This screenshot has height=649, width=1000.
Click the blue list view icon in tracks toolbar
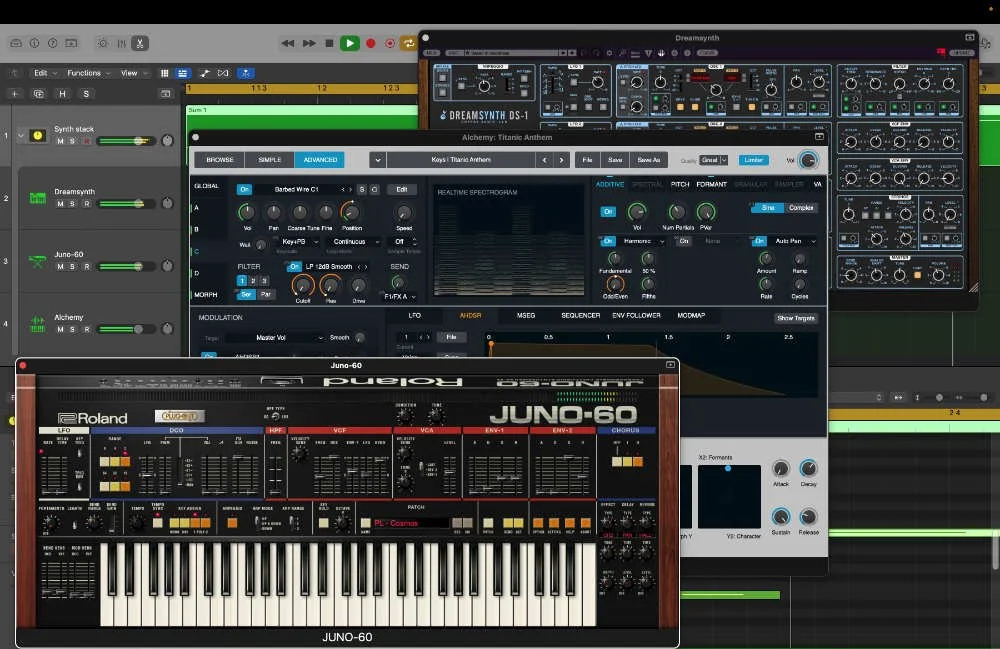coord(182,73)
